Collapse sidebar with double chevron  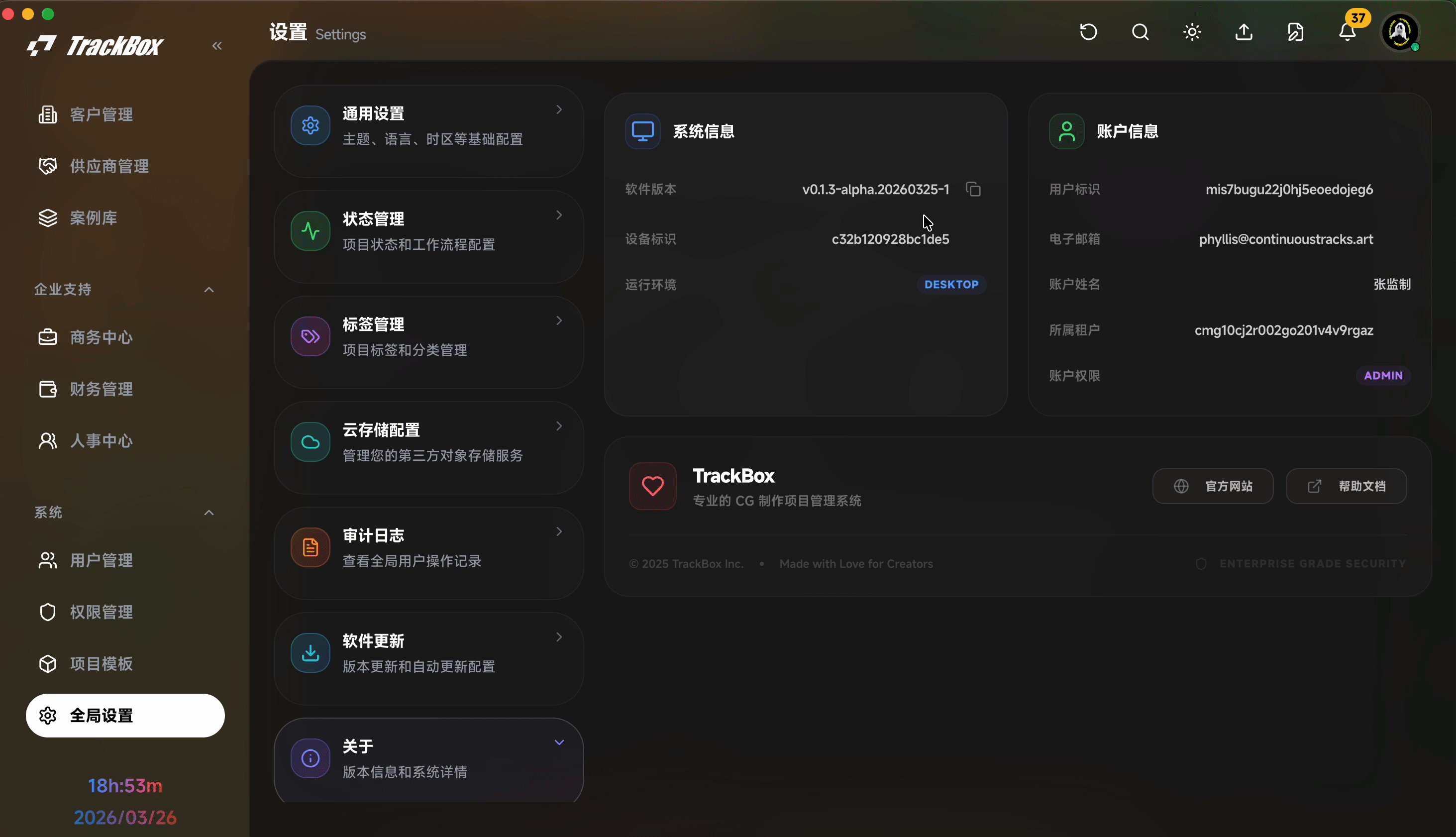pyautogui.click(x=216, y=46)
